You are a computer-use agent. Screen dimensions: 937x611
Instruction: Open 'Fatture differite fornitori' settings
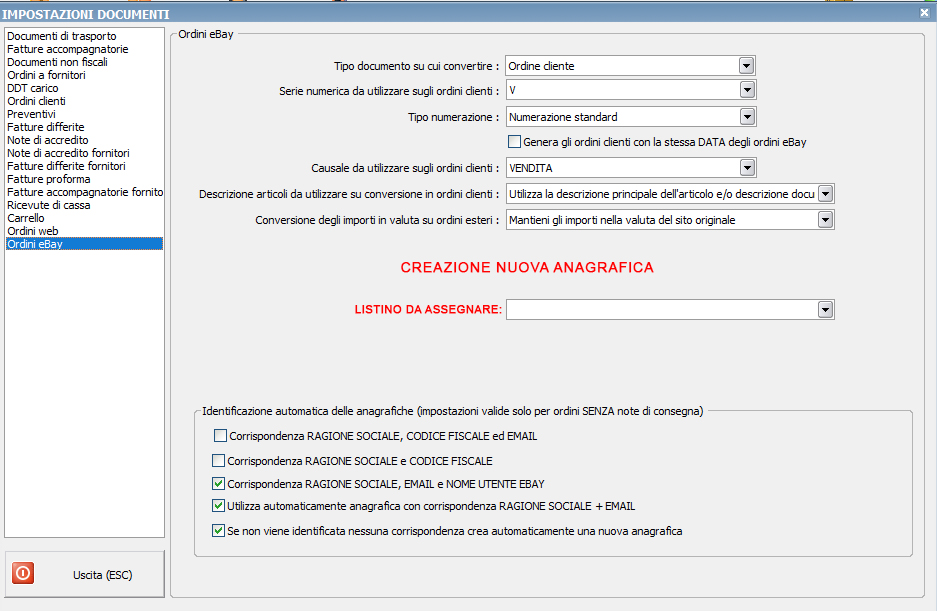pyautogui.click(x=84, y=166)
